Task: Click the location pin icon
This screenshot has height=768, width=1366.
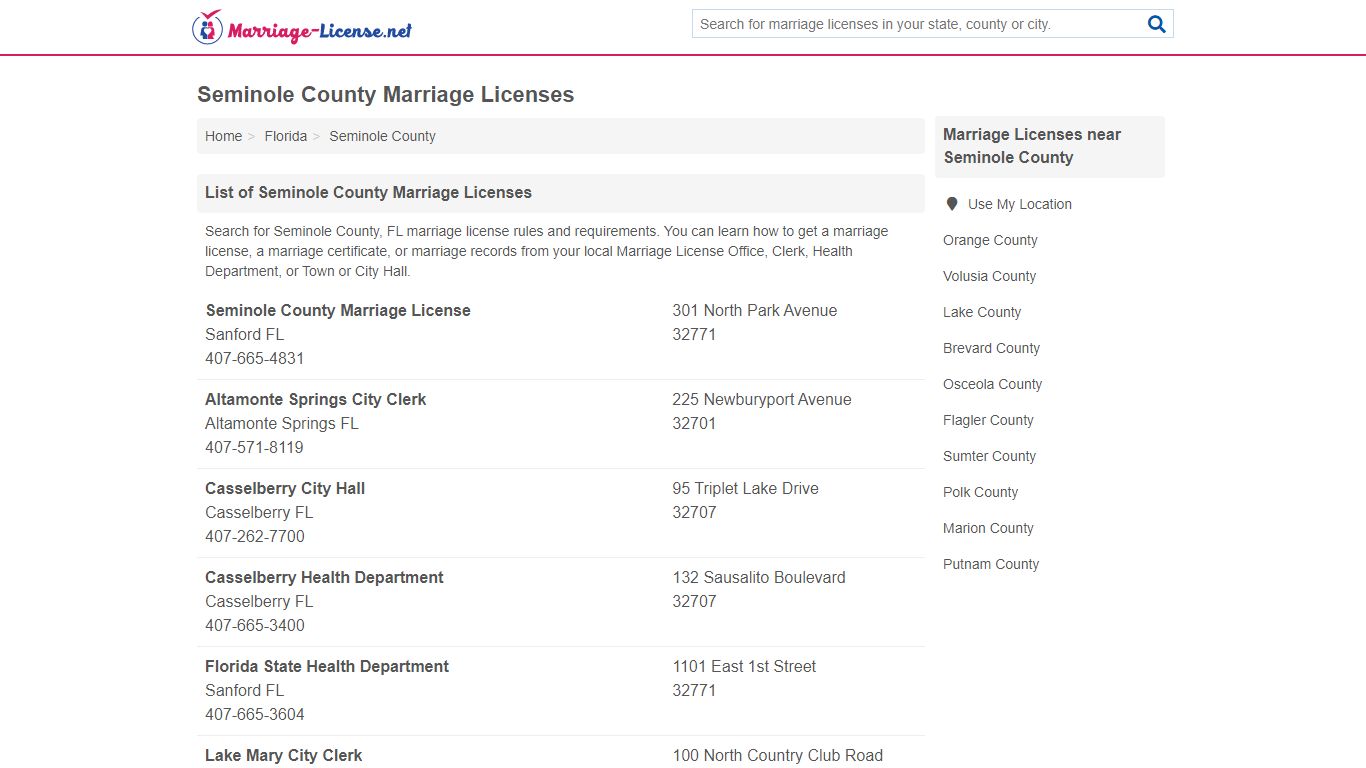Action: tap(952, 204)
